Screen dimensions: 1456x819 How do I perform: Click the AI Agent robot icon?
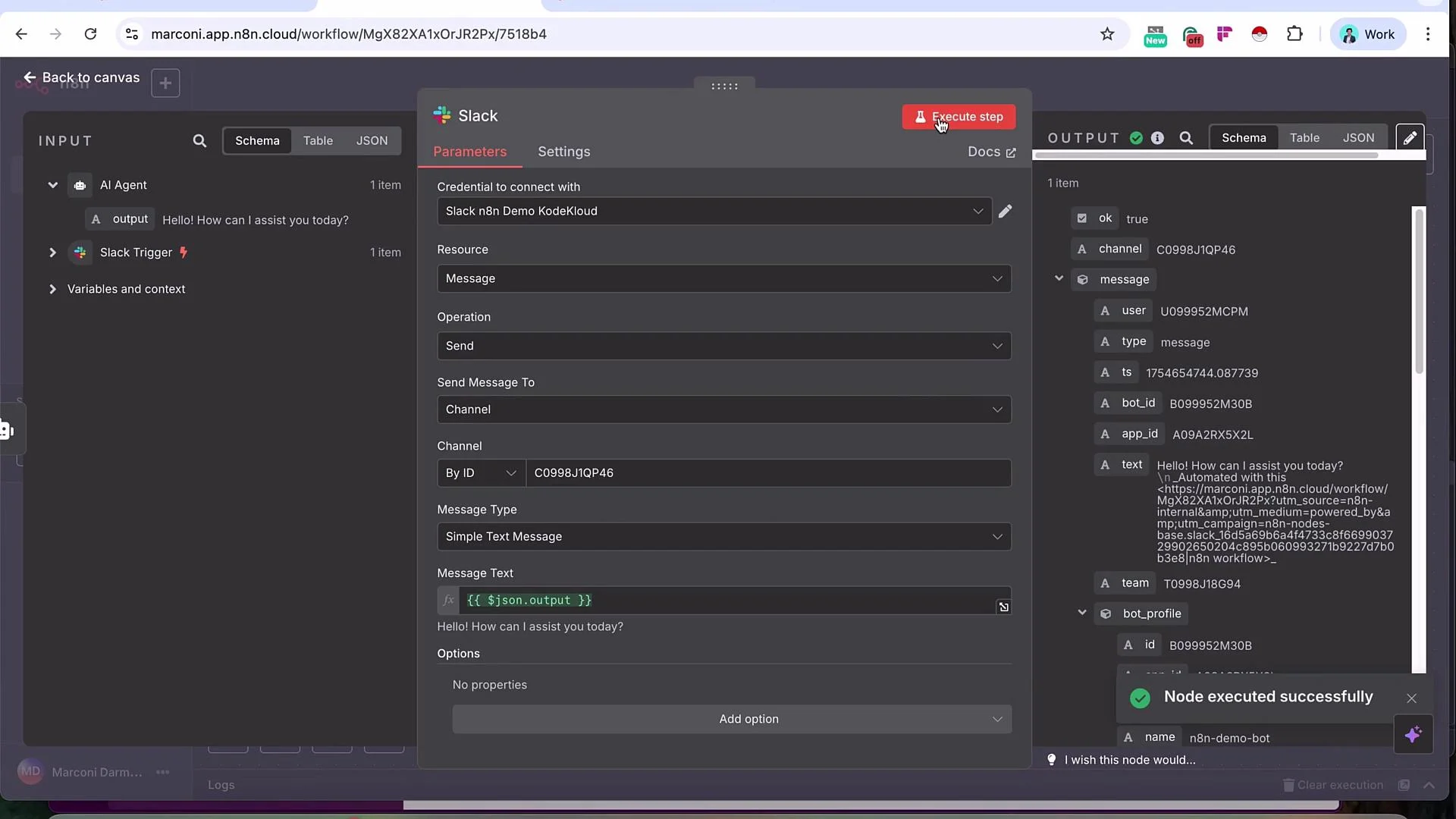point(80,185)
